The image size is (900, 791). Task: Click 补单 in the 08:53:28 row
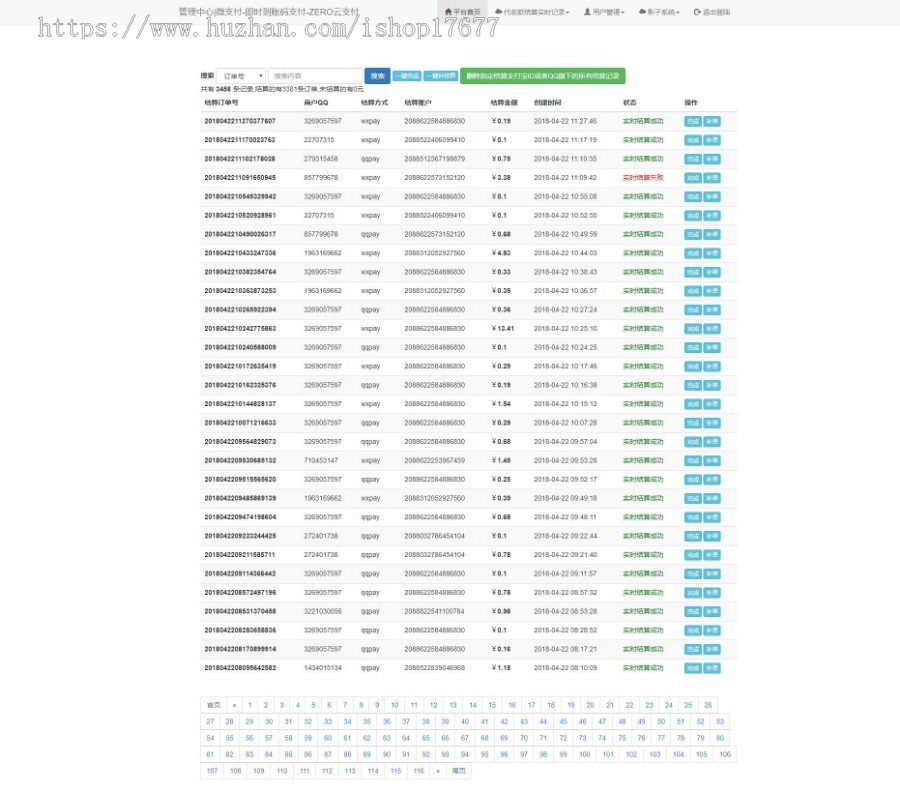[712, 611]
